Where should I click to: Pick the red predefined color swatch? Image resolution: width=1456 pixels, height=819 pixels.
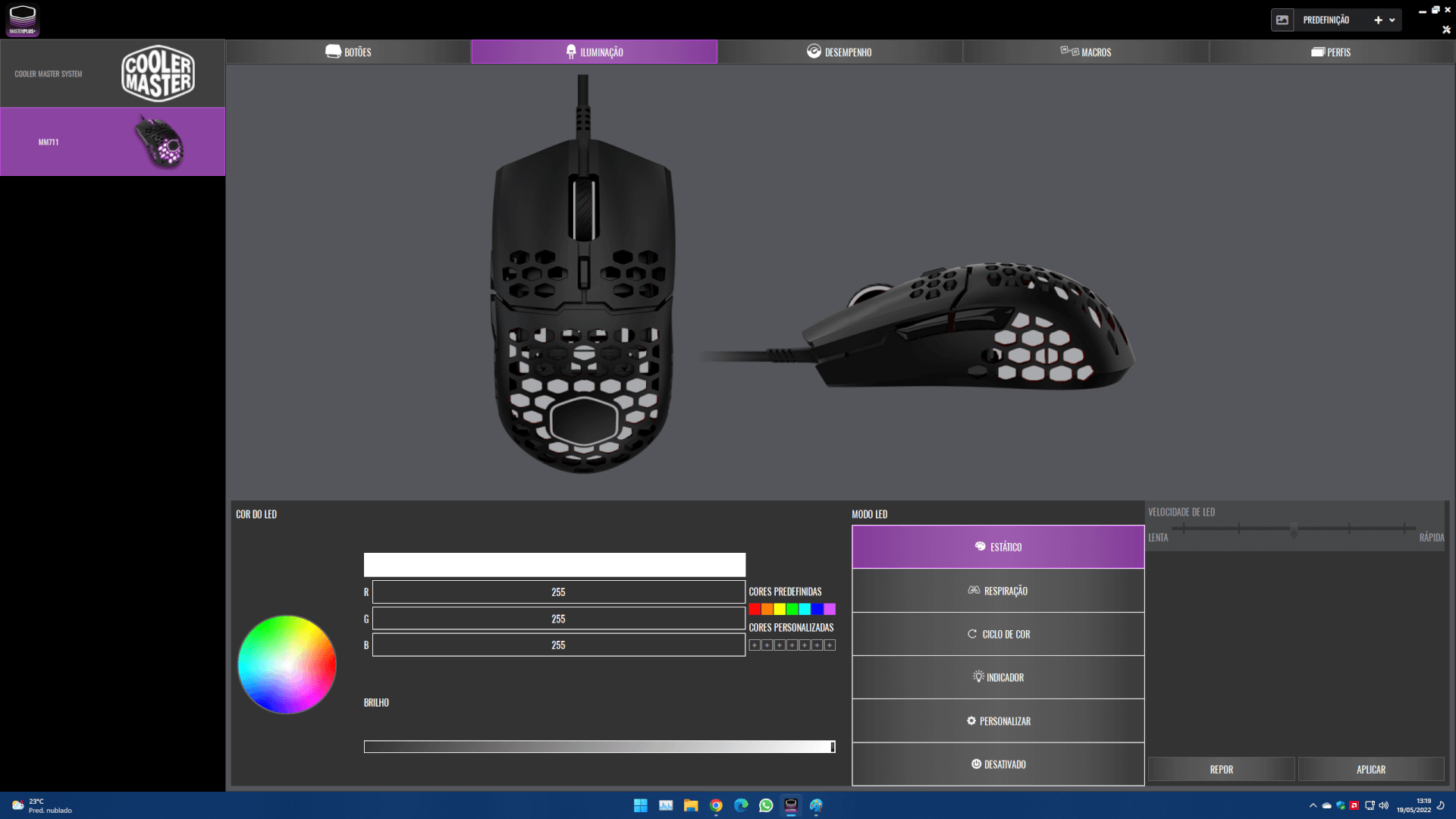click(755, 609)
